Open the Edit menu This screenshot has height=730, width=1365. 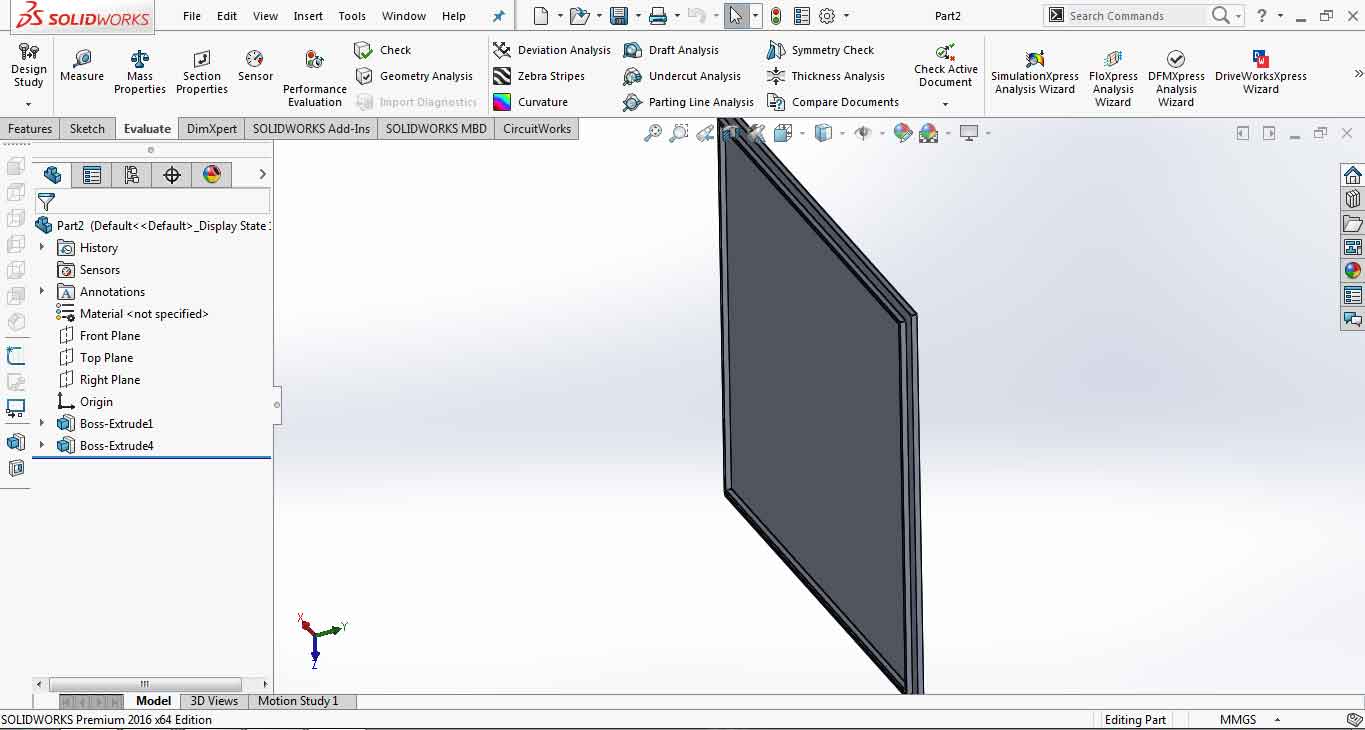pyautogui.click(x=227, y=16)
